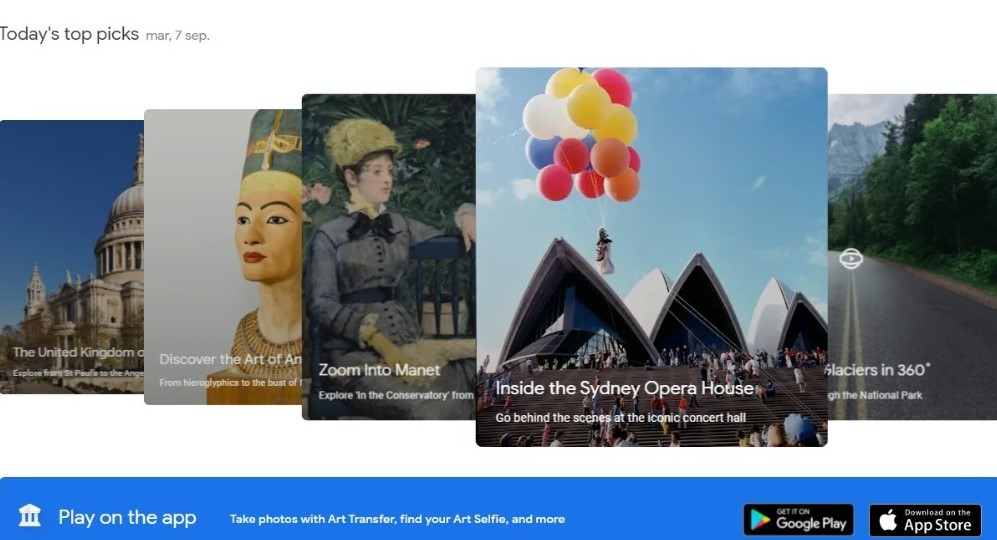The height and width of the screenshot is (540, 997).
Task: Open the Get it on Google Play badge text
Action: (811, 520)
